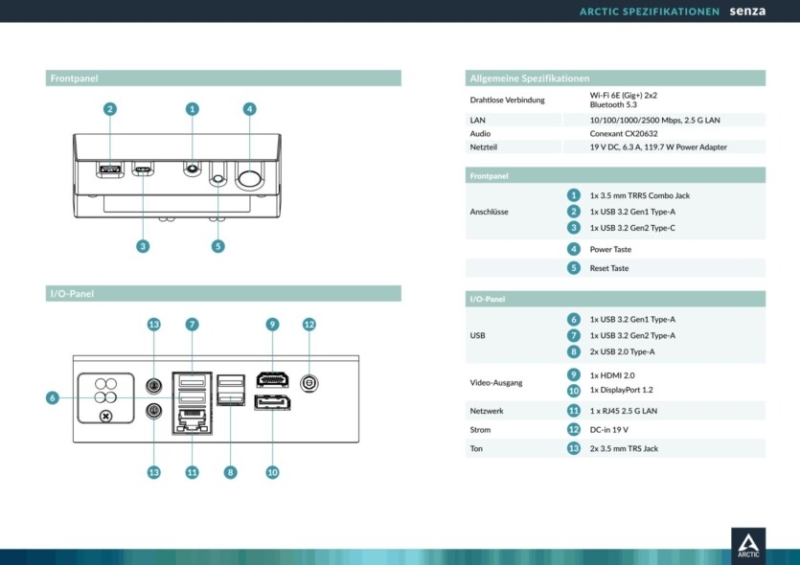This screenshot has width=800, height=565.
Task: Click the 'Anschlüsse' row label
Action: pos(489,211)
